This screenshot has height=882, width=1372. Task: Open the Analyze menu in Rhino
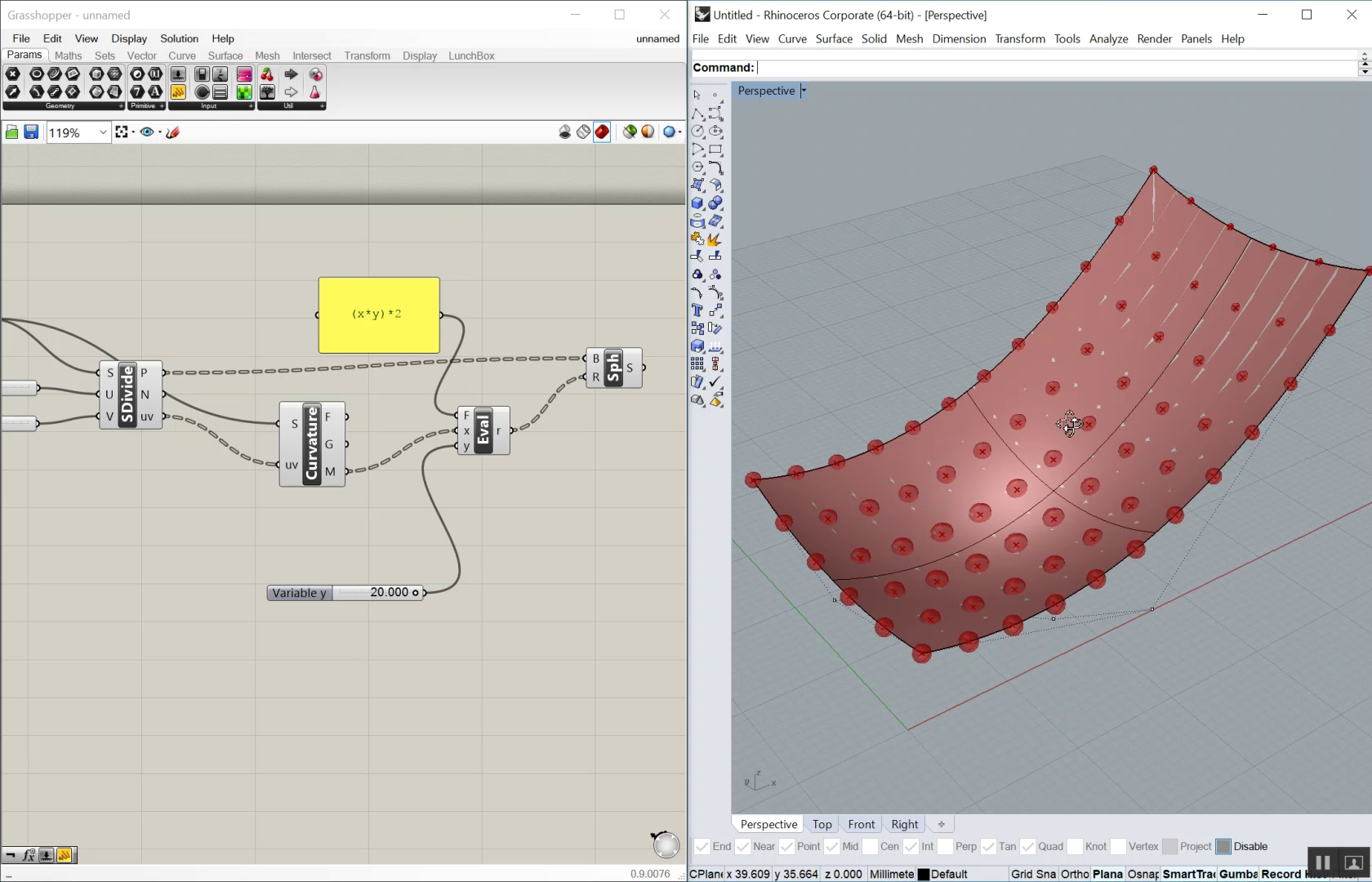pyautogui.click(x=1108, y=38)
